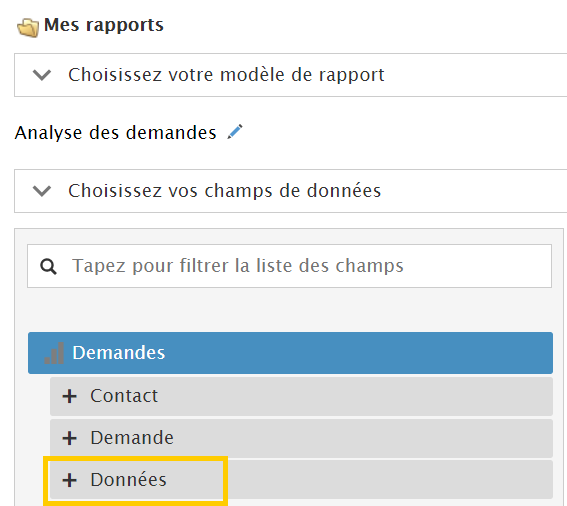Click the Mes rapports heading
567x506 pixels.
pyautogui.click(x=104, y=25)
